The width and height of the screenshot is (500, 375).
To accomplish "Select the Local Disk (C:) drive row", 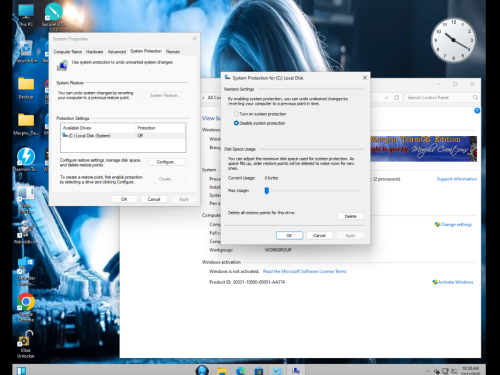I will tap(123, 136).
